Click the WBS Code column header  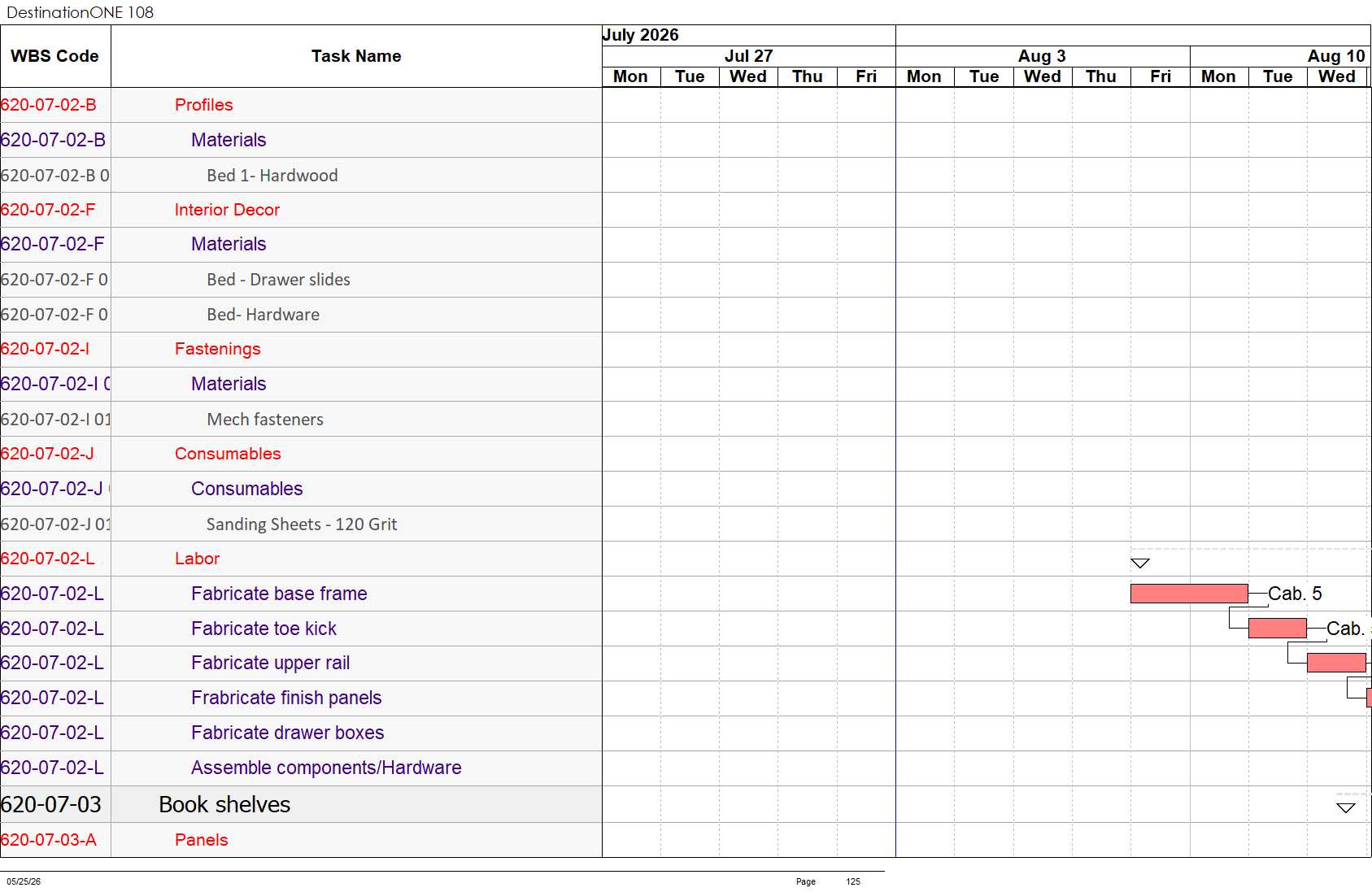point(55,56)
